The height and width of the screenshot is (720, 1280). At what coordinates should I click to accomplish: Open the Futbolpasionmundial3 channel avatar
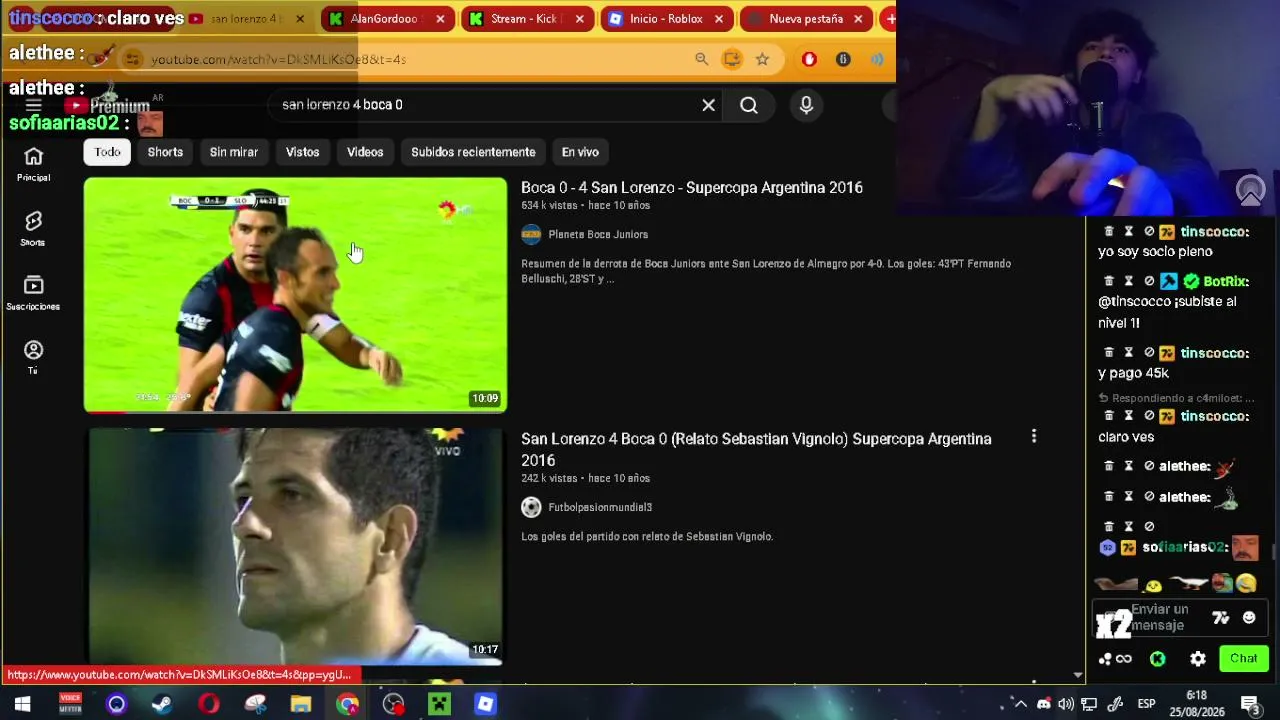[x=531, y=507]
